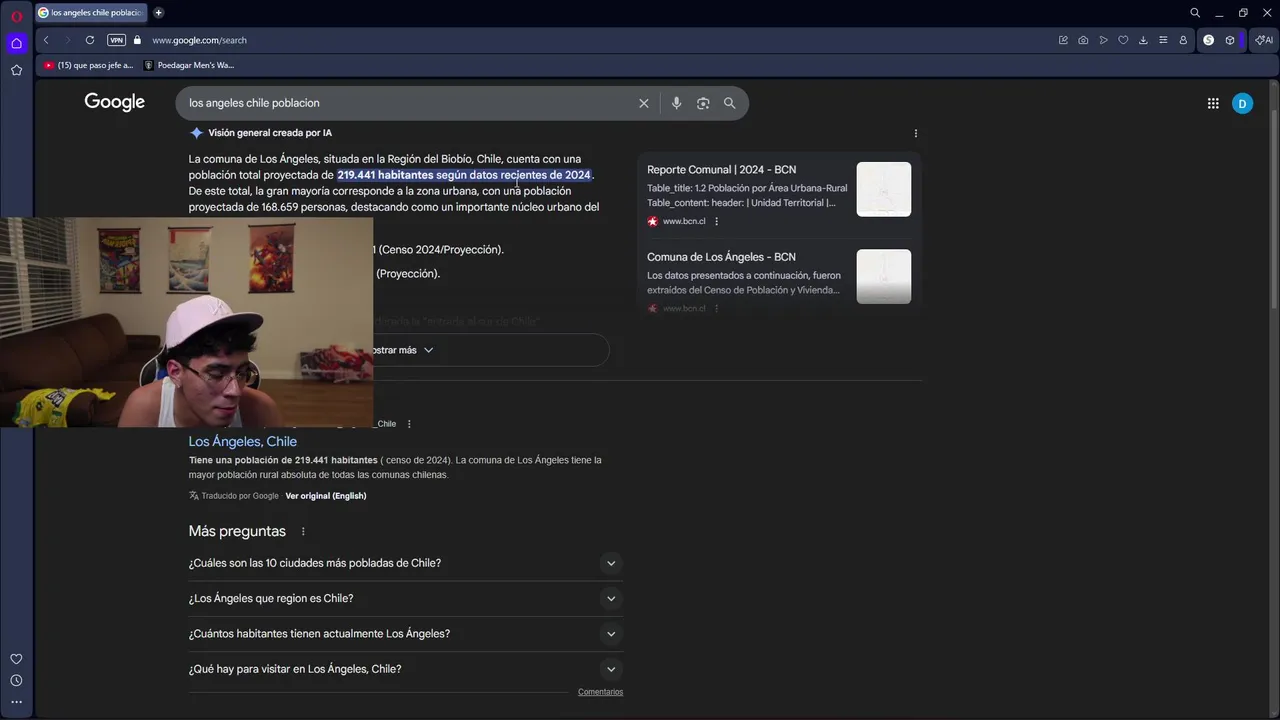Open the tab search magnifier in title bar
Viewport: 1280px width, 720px height.
tap(1195, 13)
